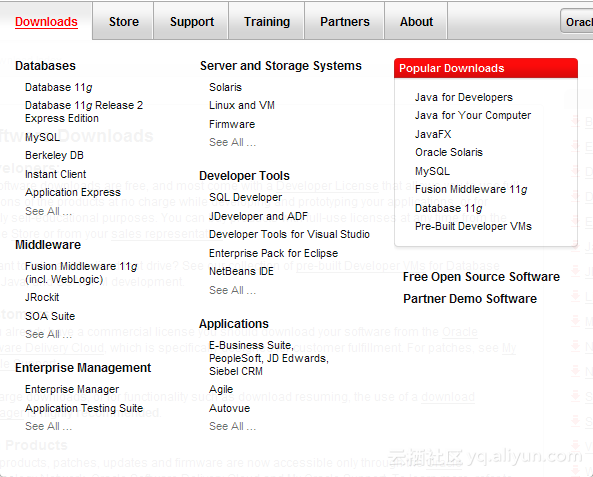Open the Downloads tab
The width and height of the screenshot is (593, 477).
click(x=46, y=22)
